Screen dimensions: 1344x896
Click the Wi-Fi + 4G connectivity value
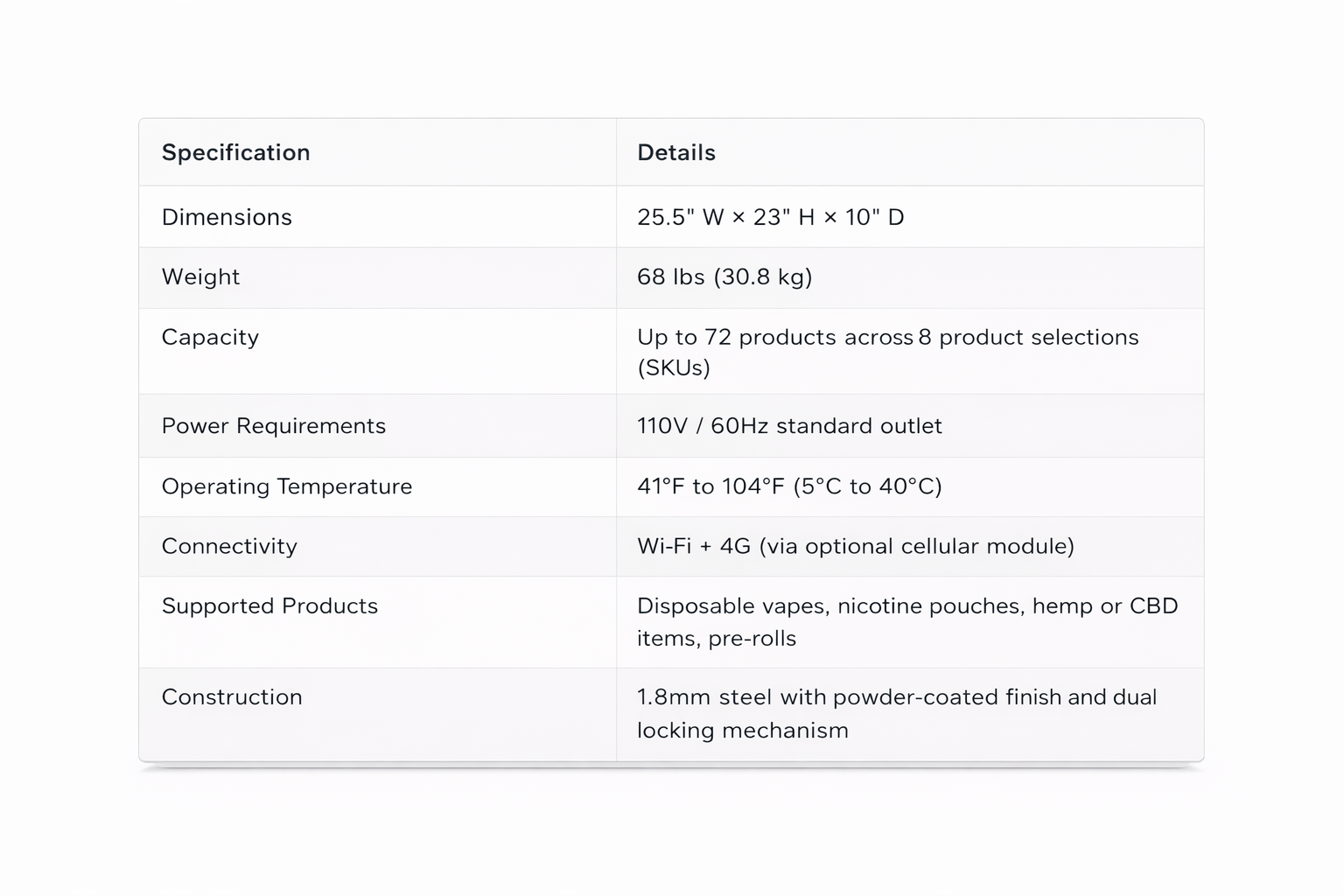[x=855, y=546]
